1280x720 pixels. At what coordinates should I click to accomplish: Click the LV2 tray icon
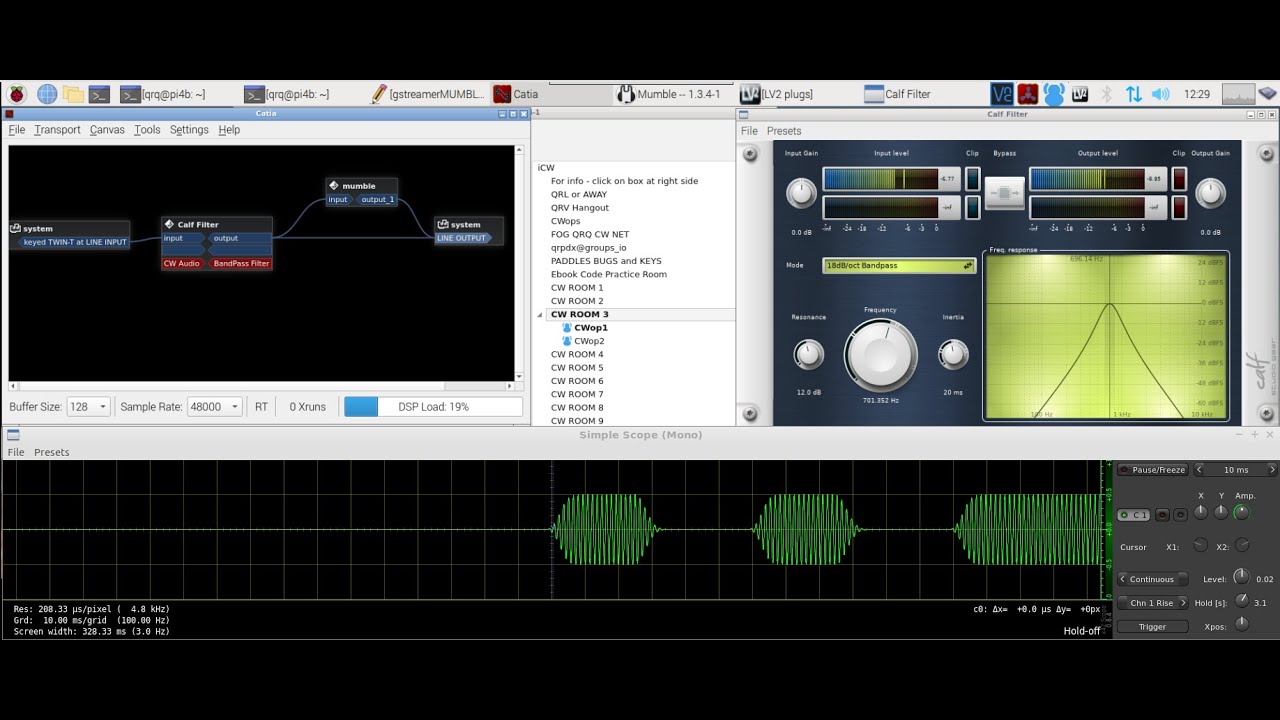click(1080, 94)
